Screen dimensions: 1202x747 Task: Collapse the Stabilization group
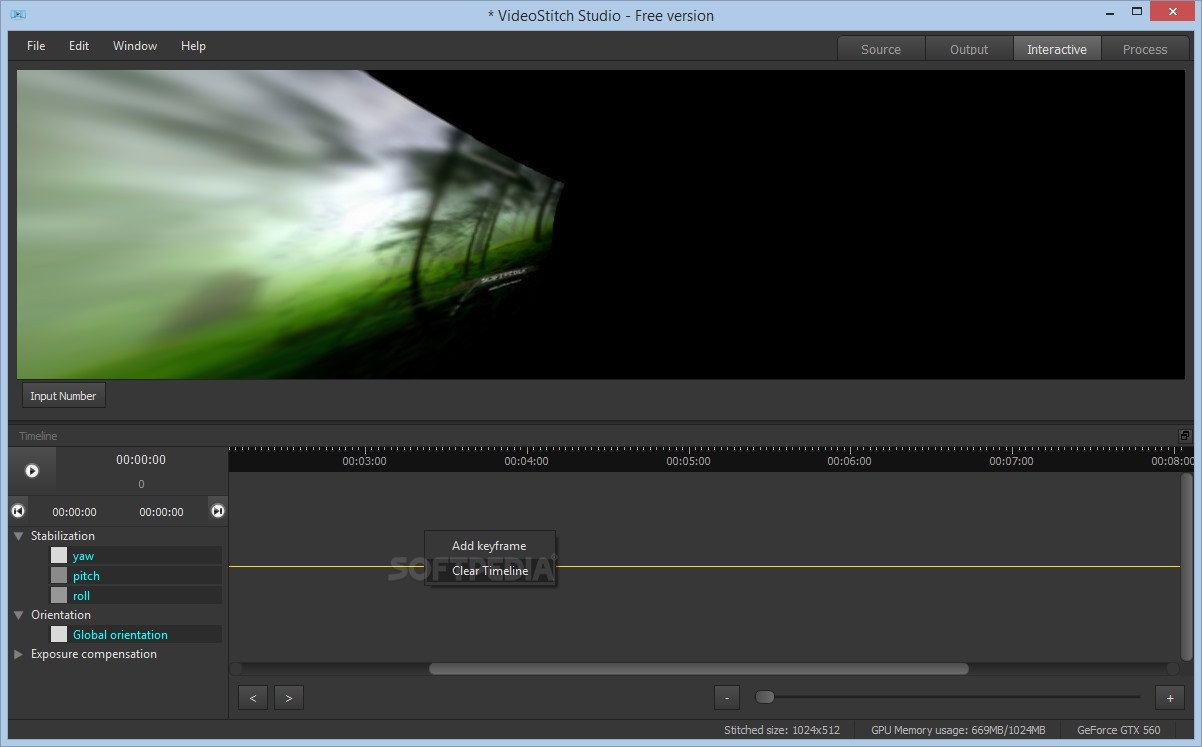tap(18, 536)
